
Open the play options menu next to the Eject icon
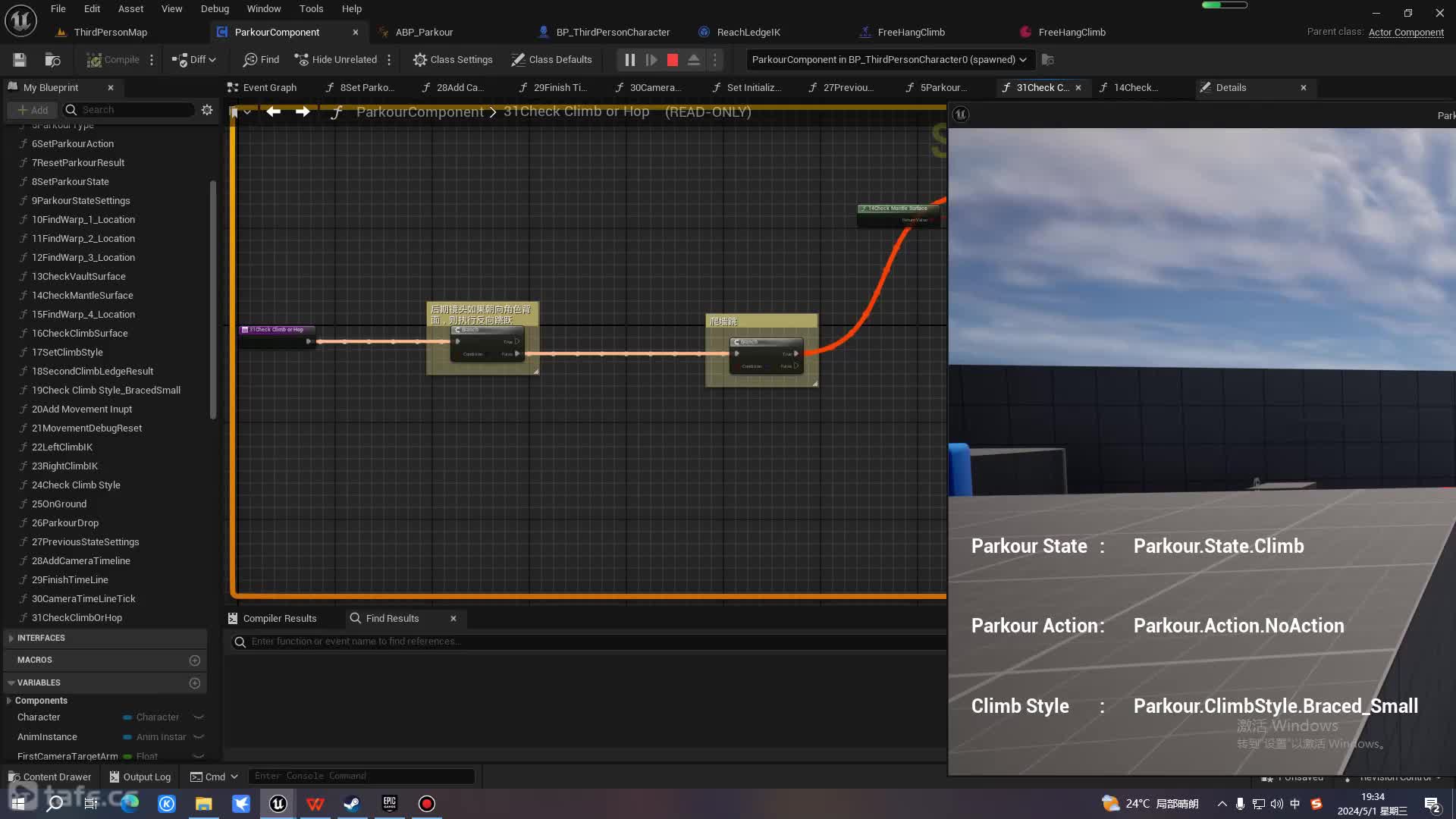pyautogui.click(x=714, y=60)
